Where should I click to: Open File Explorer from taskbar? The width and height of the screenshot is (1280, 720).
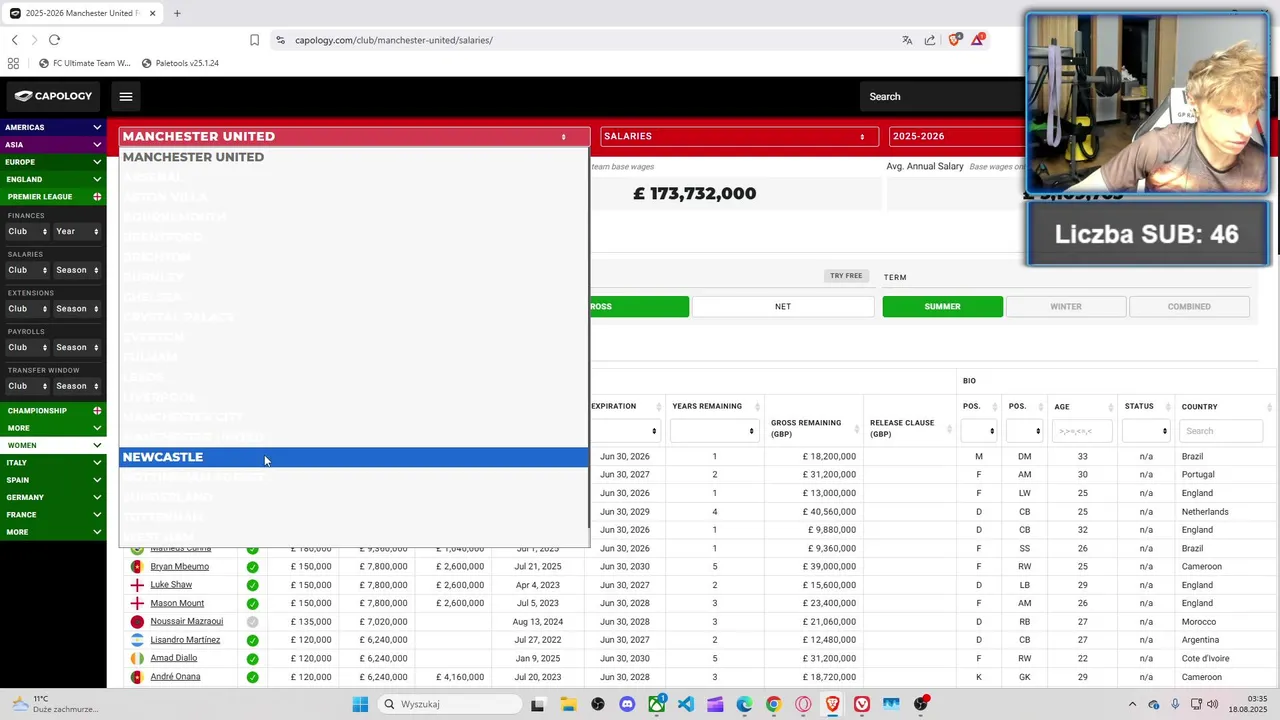(568, 704)
